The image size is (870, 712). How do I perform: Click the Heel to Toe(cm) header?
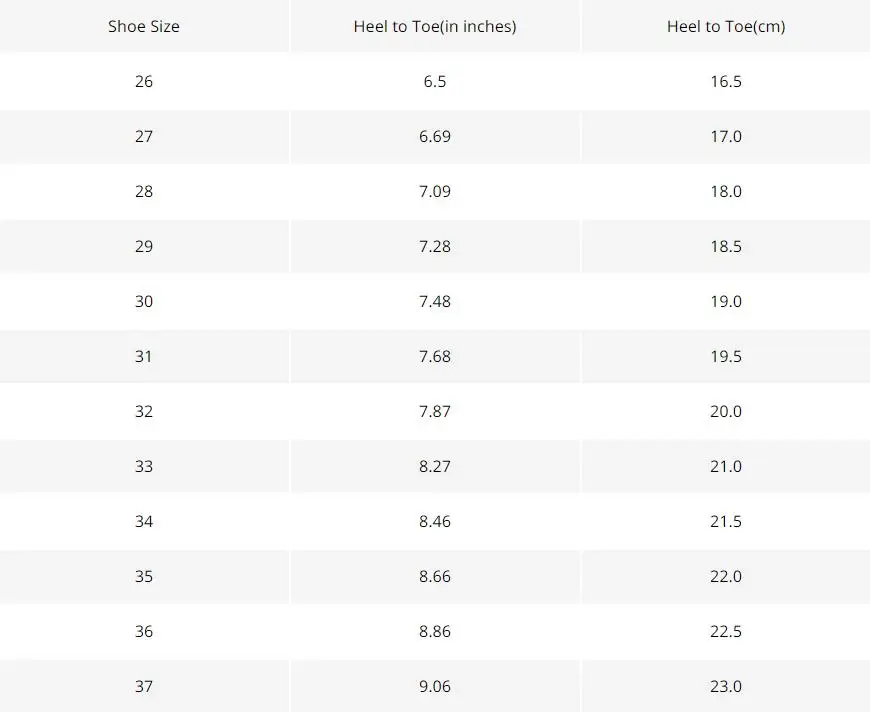click(x=726, y=27)
